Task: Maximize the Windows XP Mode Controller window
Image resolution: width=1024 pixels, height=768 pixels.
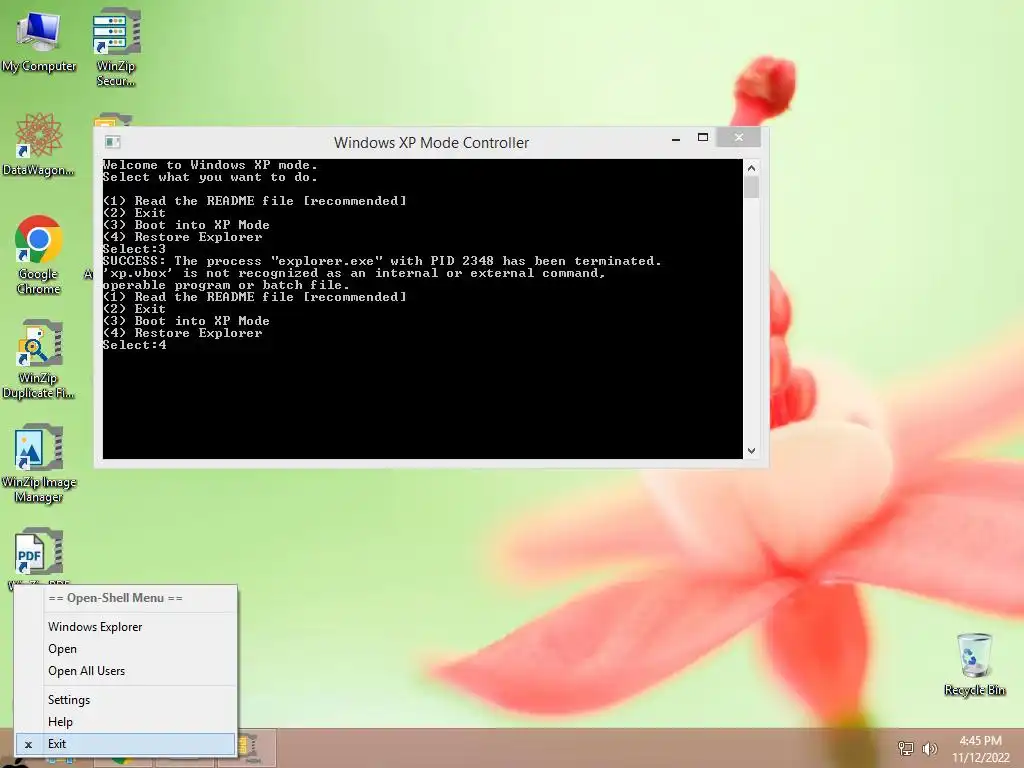Action: coord(703,138)
